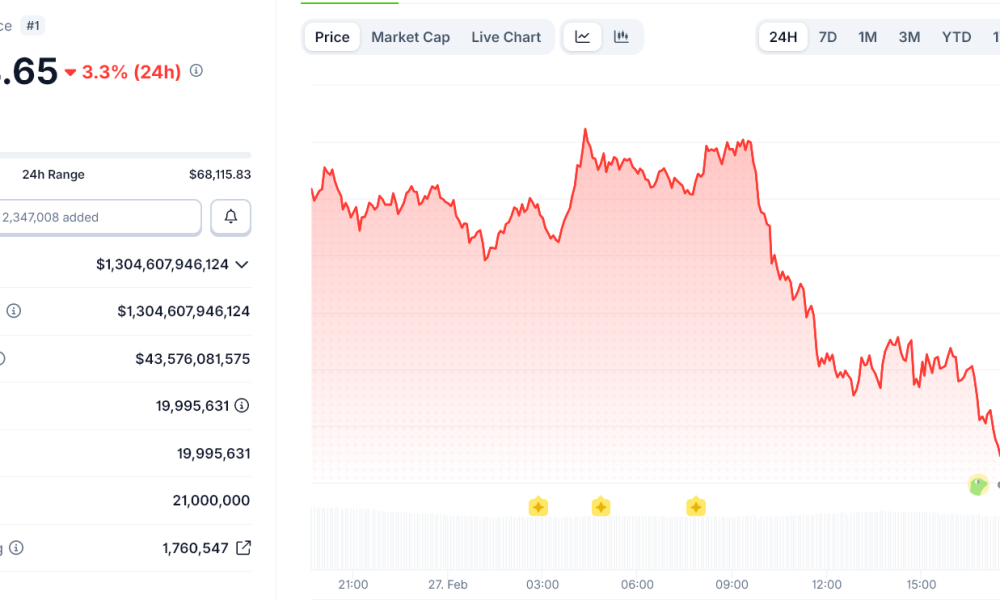Expand the chevron beside $1,304,607,946,124
This screenshot has height=600, width=1000.
tap(241, 264)
